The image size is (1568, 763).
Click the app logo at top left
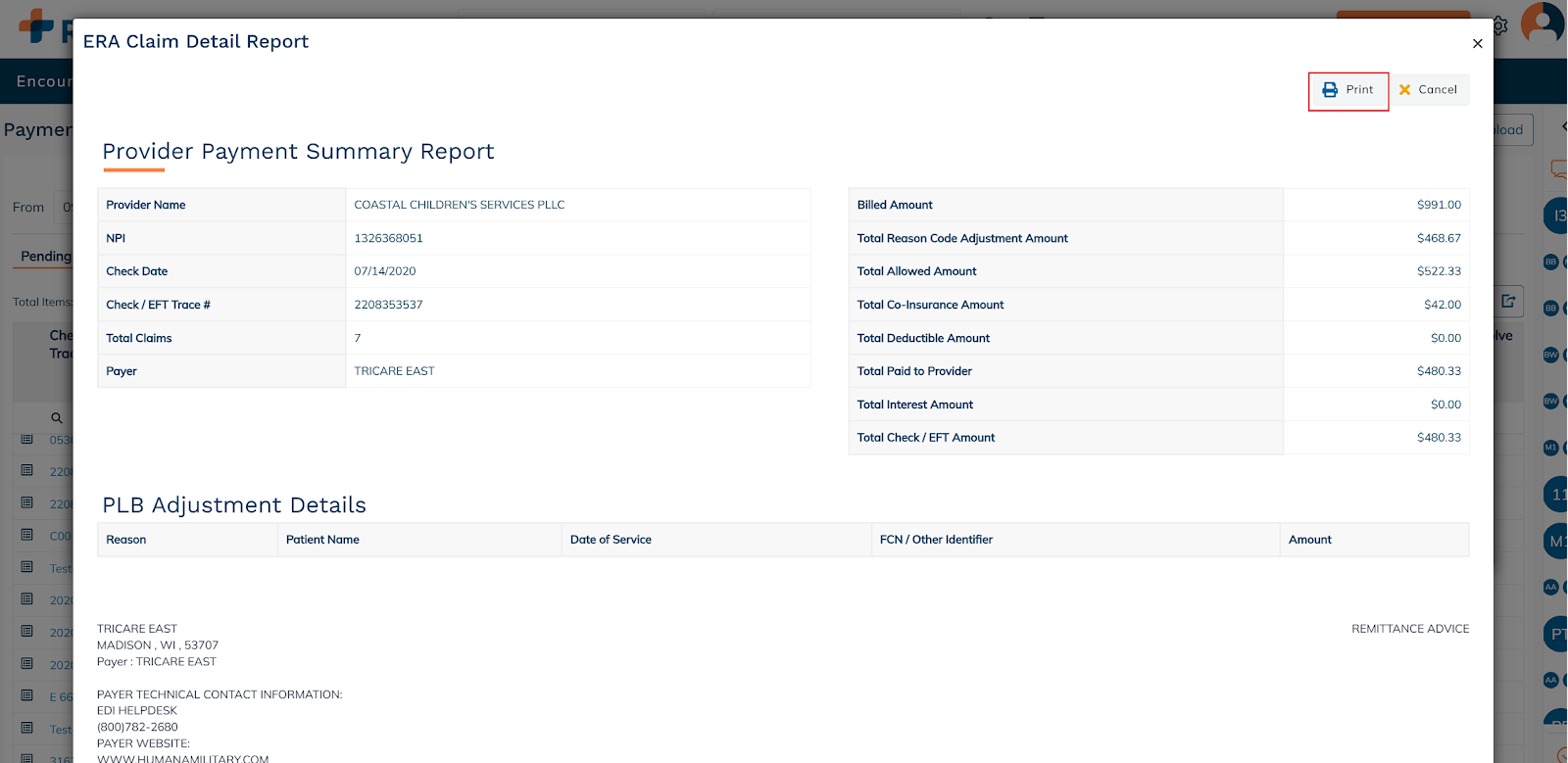37,26
